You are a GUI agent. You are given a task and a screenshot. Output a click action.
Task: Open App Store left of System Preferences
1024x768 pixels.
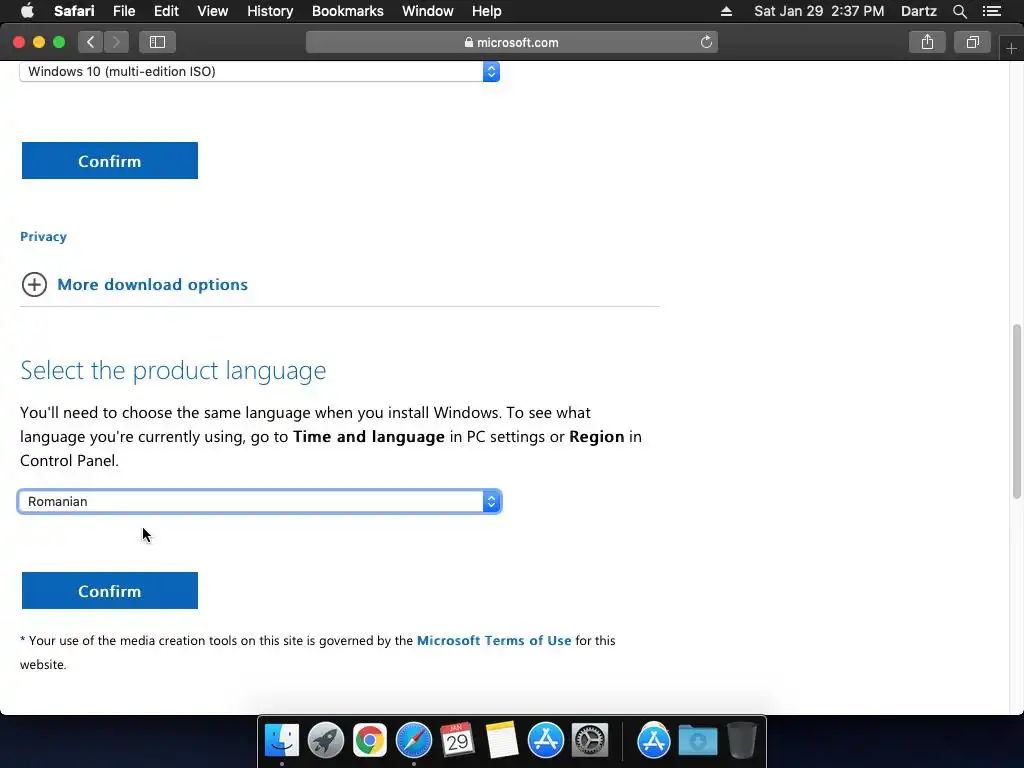545,741
